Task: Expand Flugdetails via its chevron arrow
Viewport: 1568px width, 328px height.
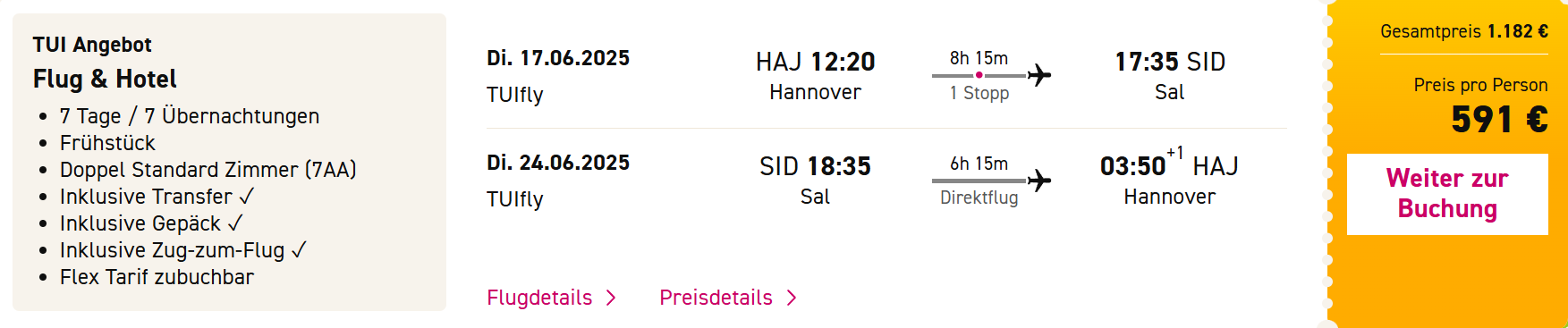Action: [612, 298]
